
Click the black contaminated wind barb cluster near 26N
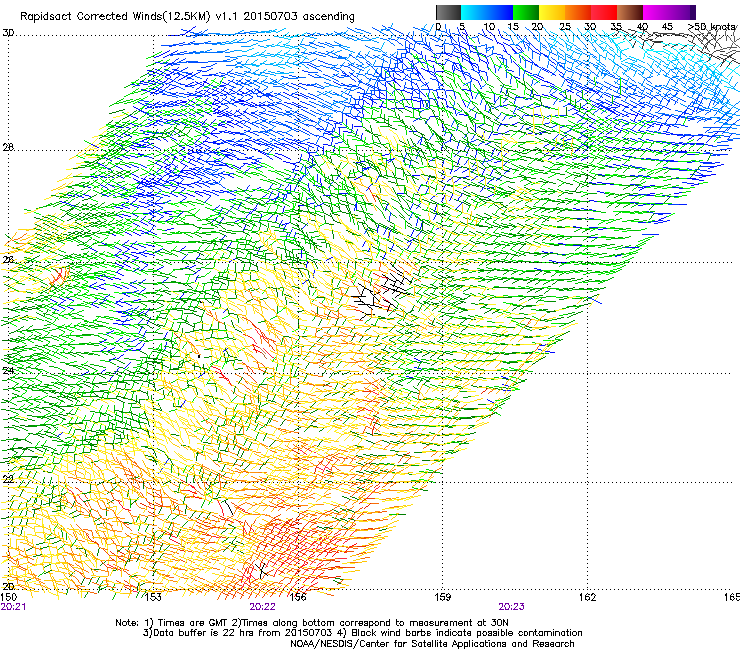pyautogui.click(x=381, y=293)
